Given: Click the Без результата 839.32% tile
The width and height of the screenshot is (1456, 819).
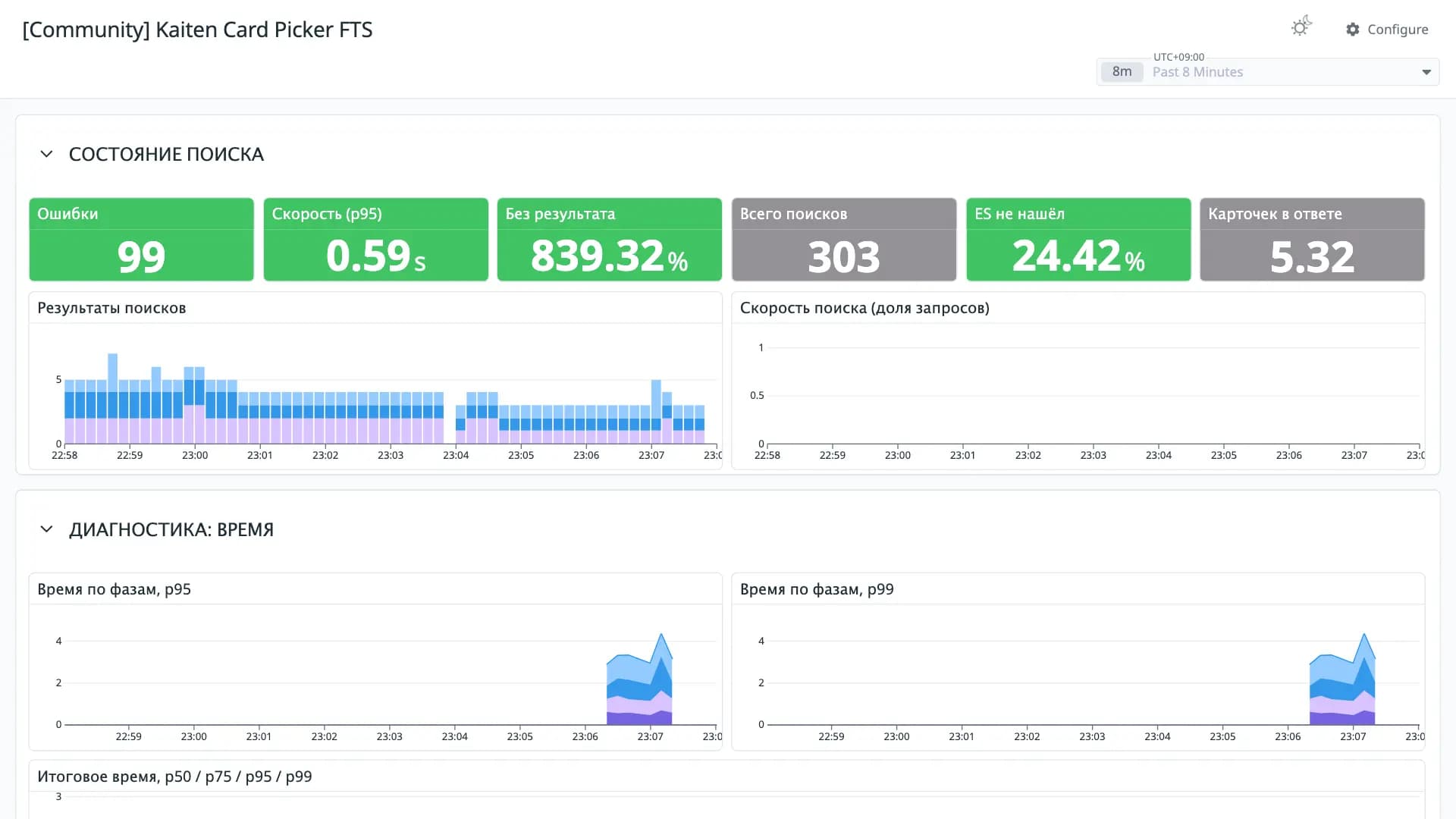Looking at the screenshot, I should (x=610, y=240).
